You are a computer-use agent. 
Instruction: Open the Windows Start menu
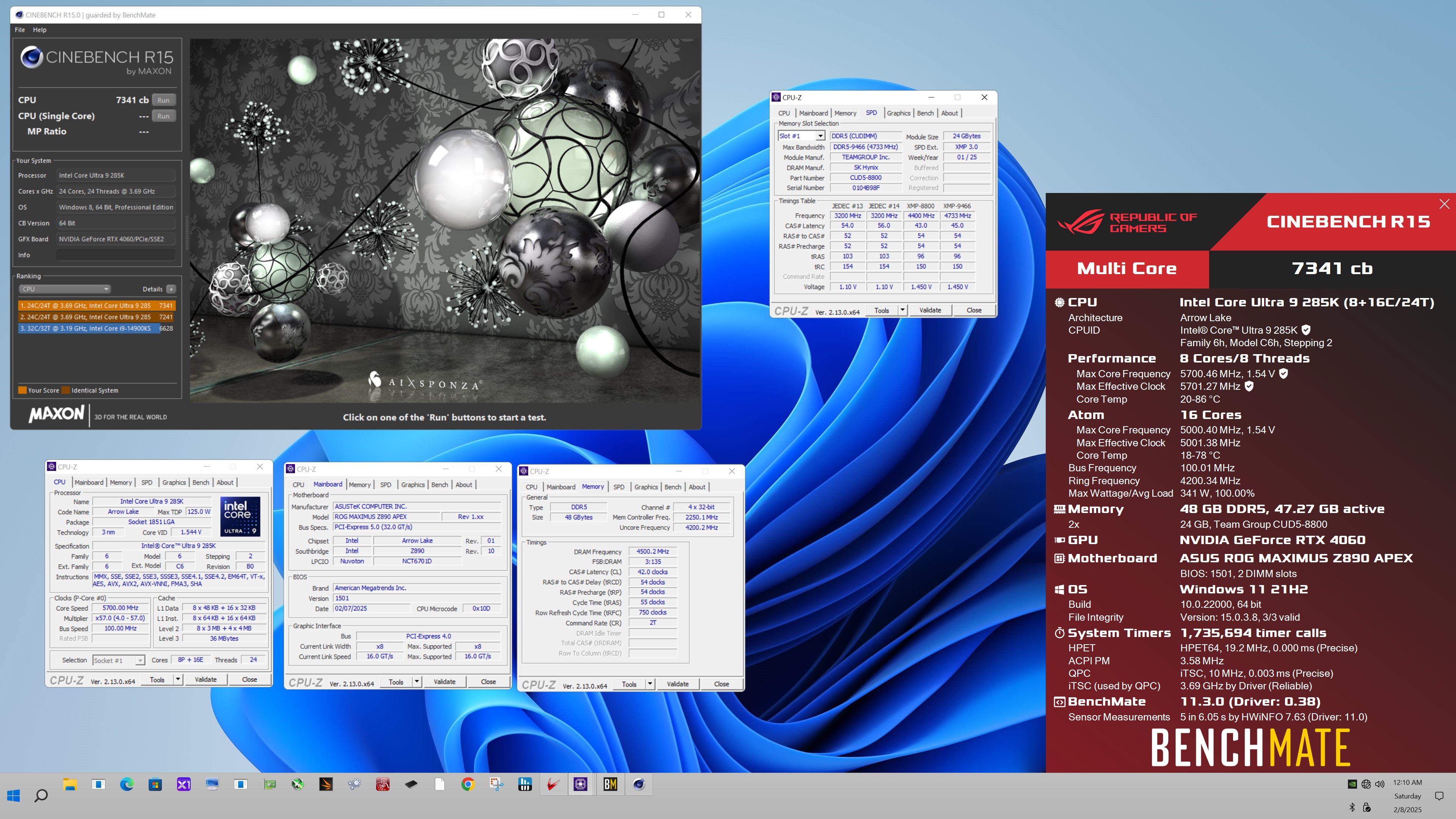pyautogui.click(x=14, y=796)
